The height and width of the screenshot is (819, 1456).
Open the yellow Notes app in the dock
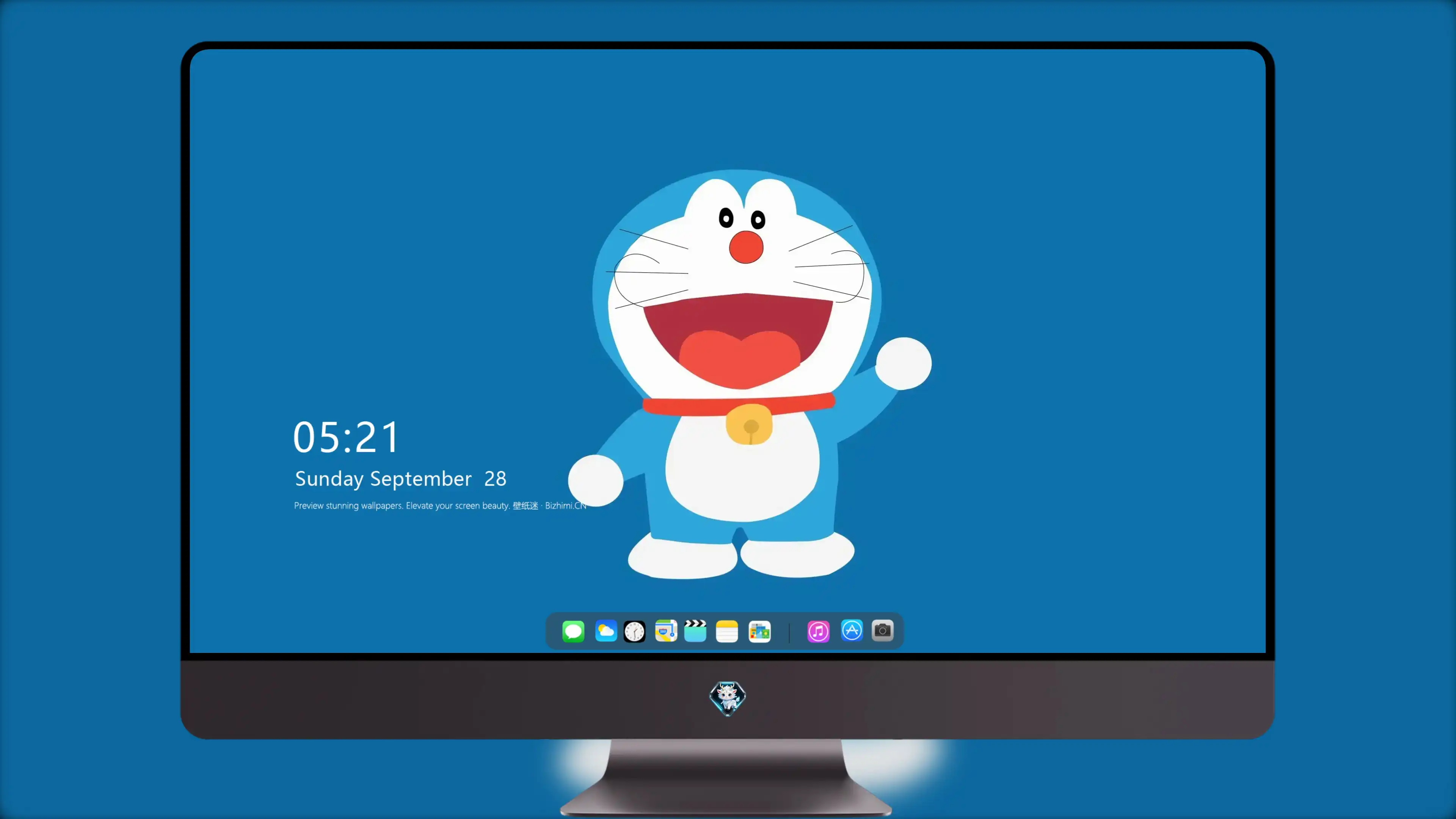pyautogui.click(x=727, y=631)
